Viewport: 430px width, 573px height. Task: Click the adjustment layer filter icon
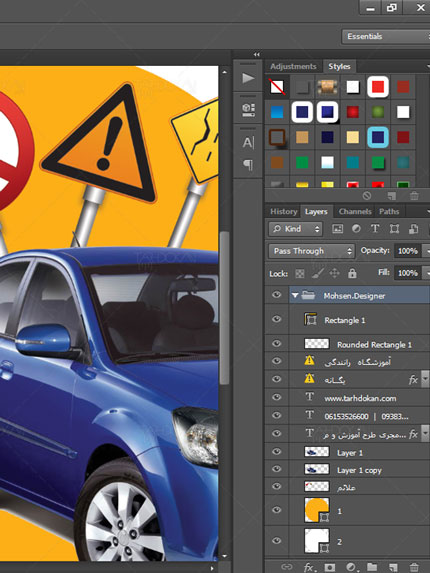pyautogui.click(x=356, y=229)
